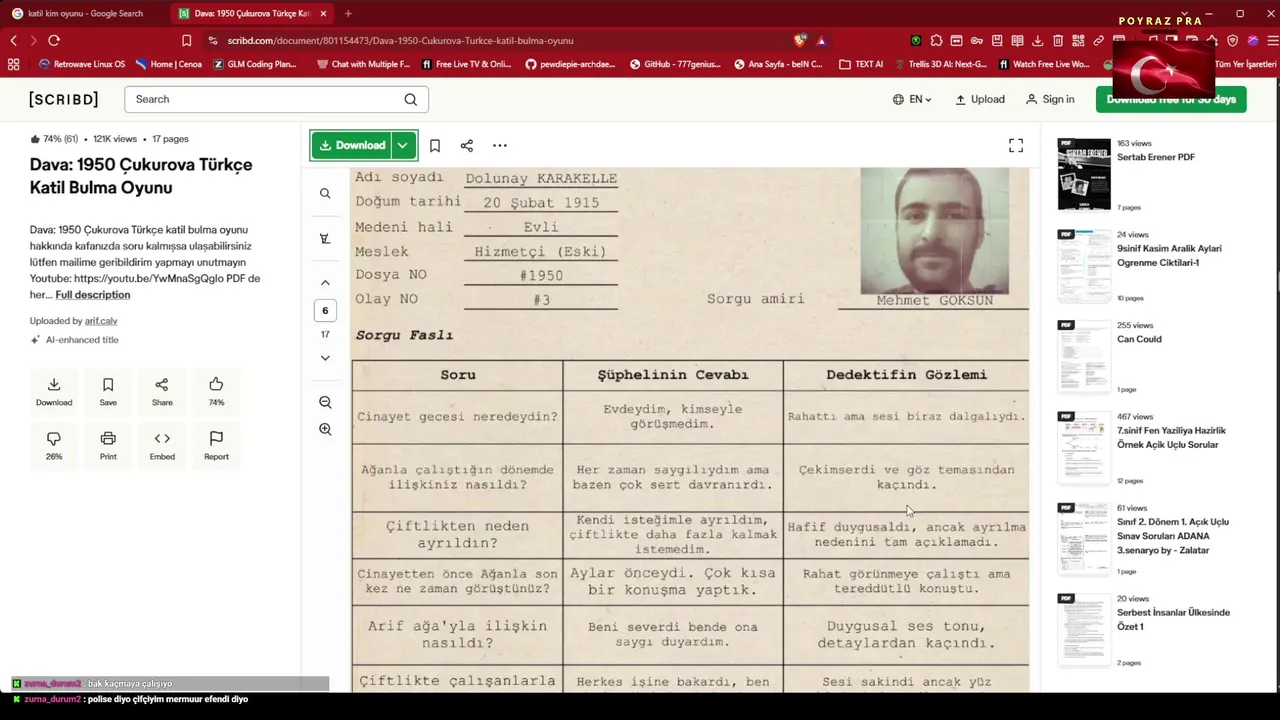1280x720 pixels.
Task: Go back in the browser
Action: tap(13, 40)
